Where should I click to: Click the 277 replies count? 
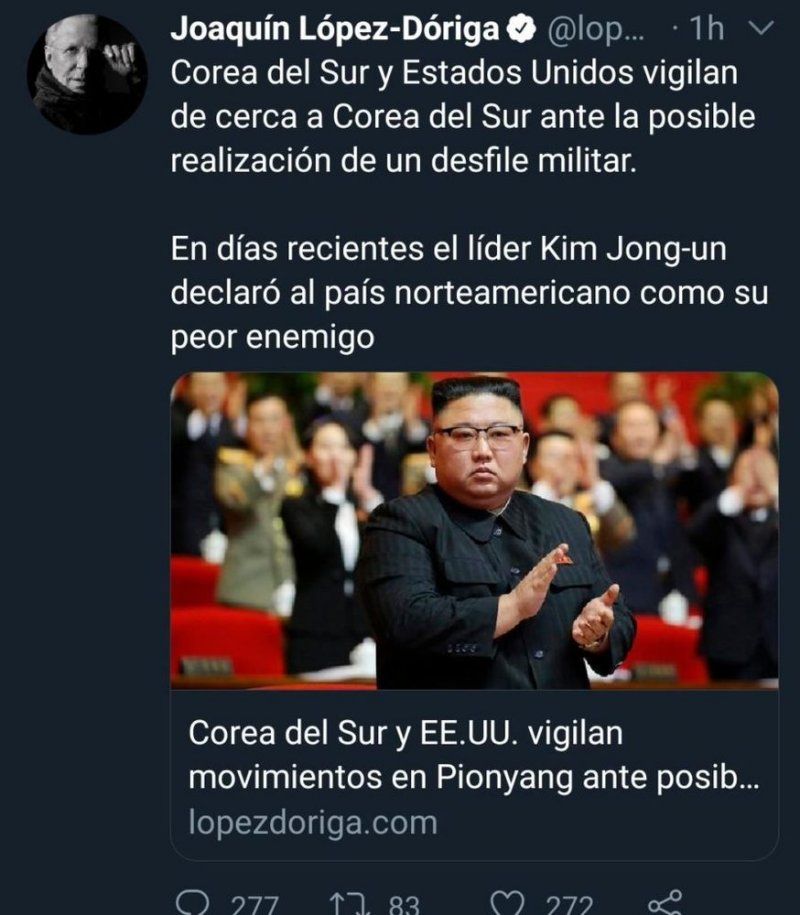click(254, 904)
